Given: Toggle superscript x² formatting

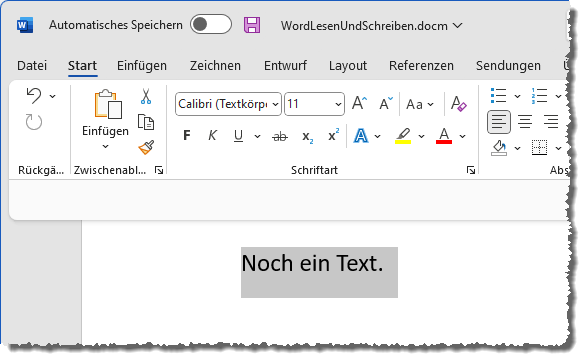Looking at the screenshot, I should (333, 135).
